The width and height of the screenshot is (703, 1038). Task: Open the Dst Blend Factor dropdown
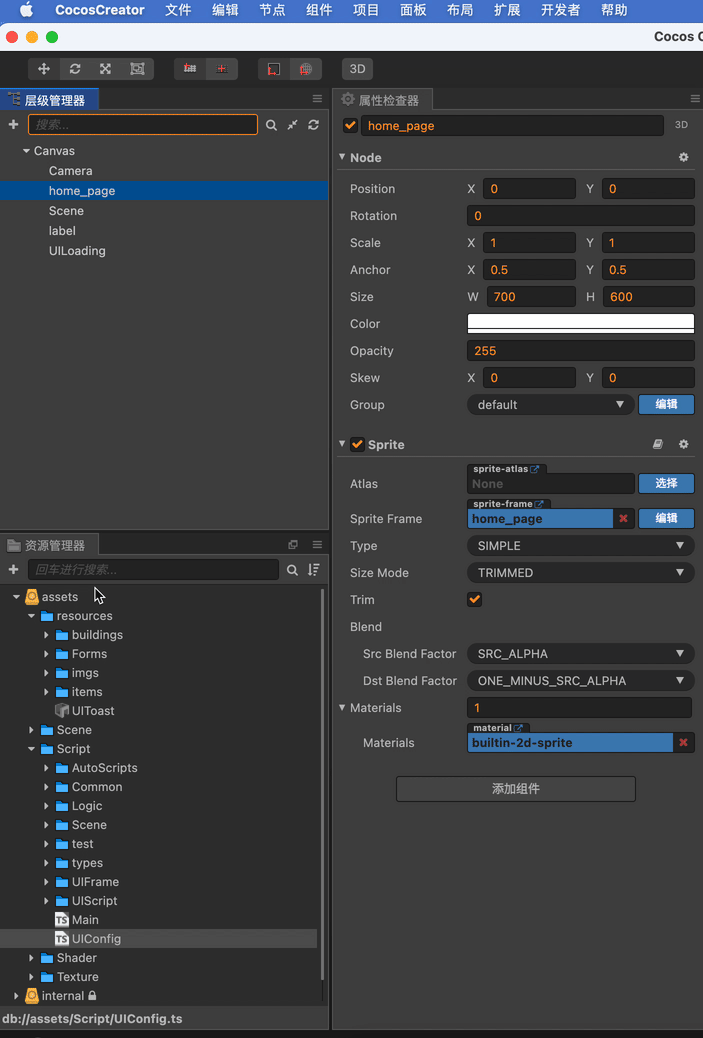[581, 681]
